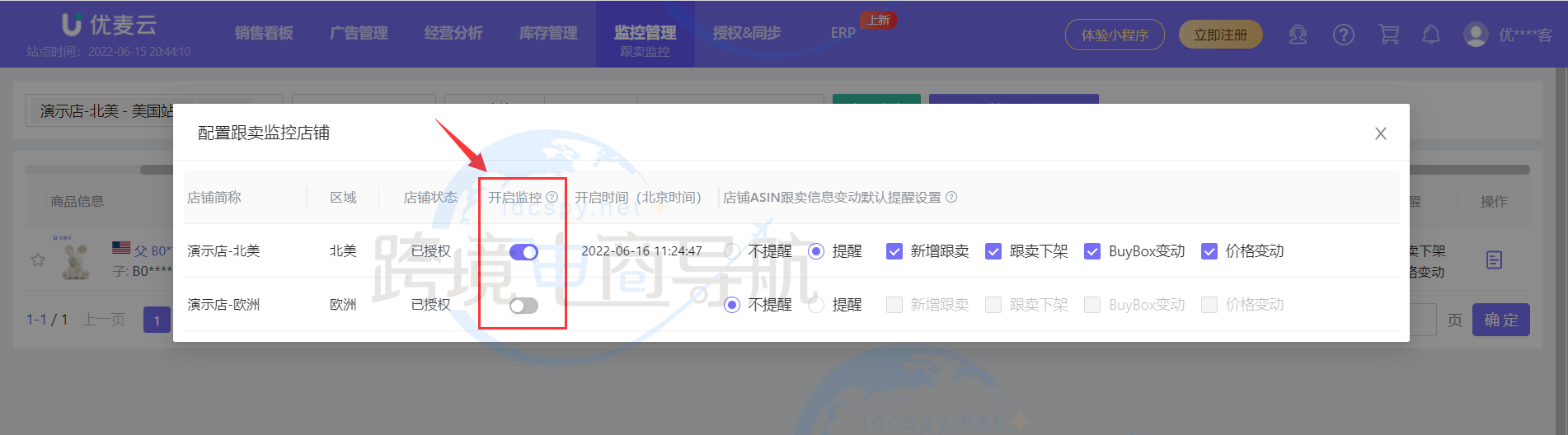Click 已授权 status for 演示店-欧洲
The width and height of the screenshot is (1568, 435).
(x=430, y=305)
